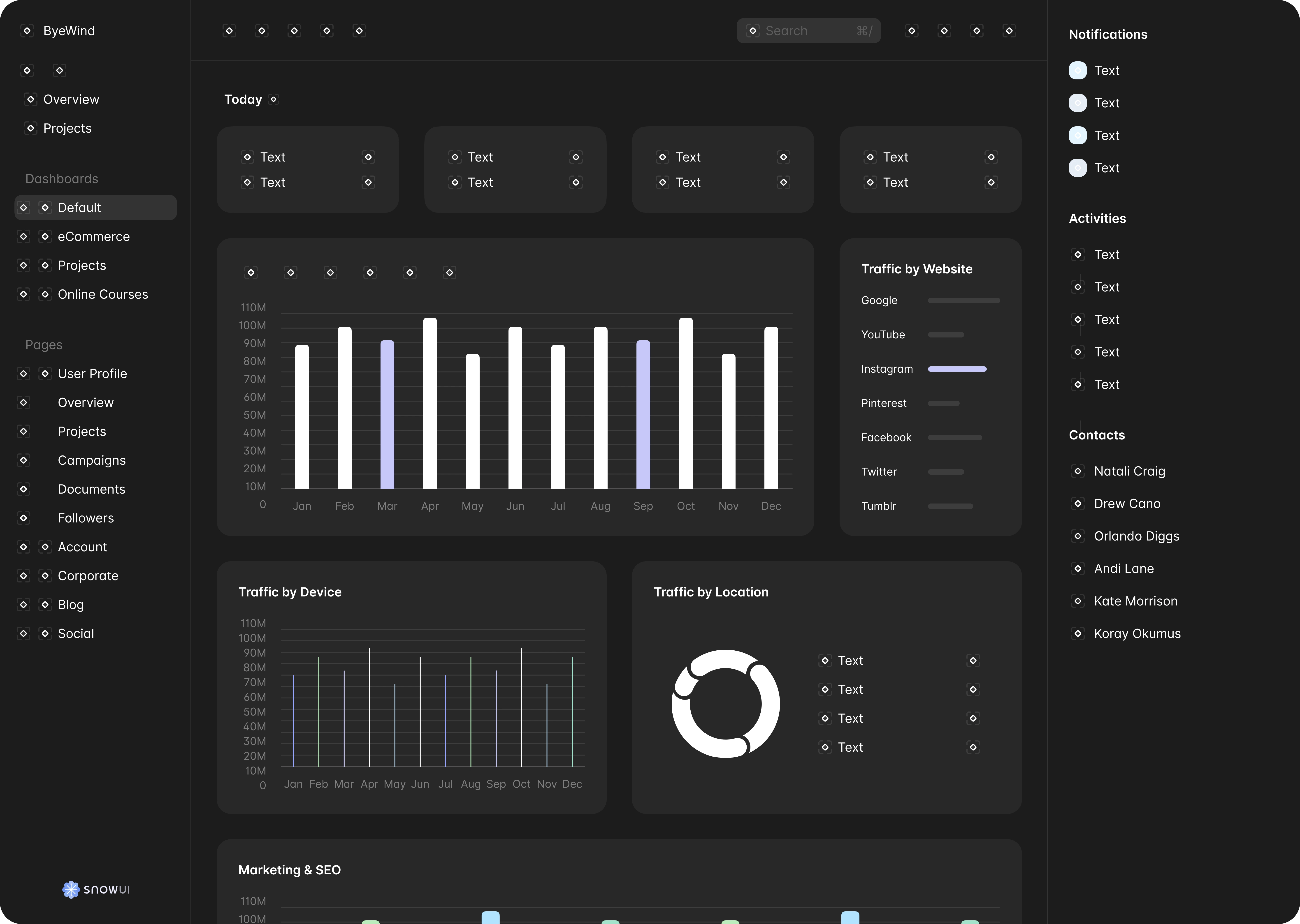1300x924 pixels.
Task: Click Natali Craig's avatar icon
Action: click(1077, 471)
